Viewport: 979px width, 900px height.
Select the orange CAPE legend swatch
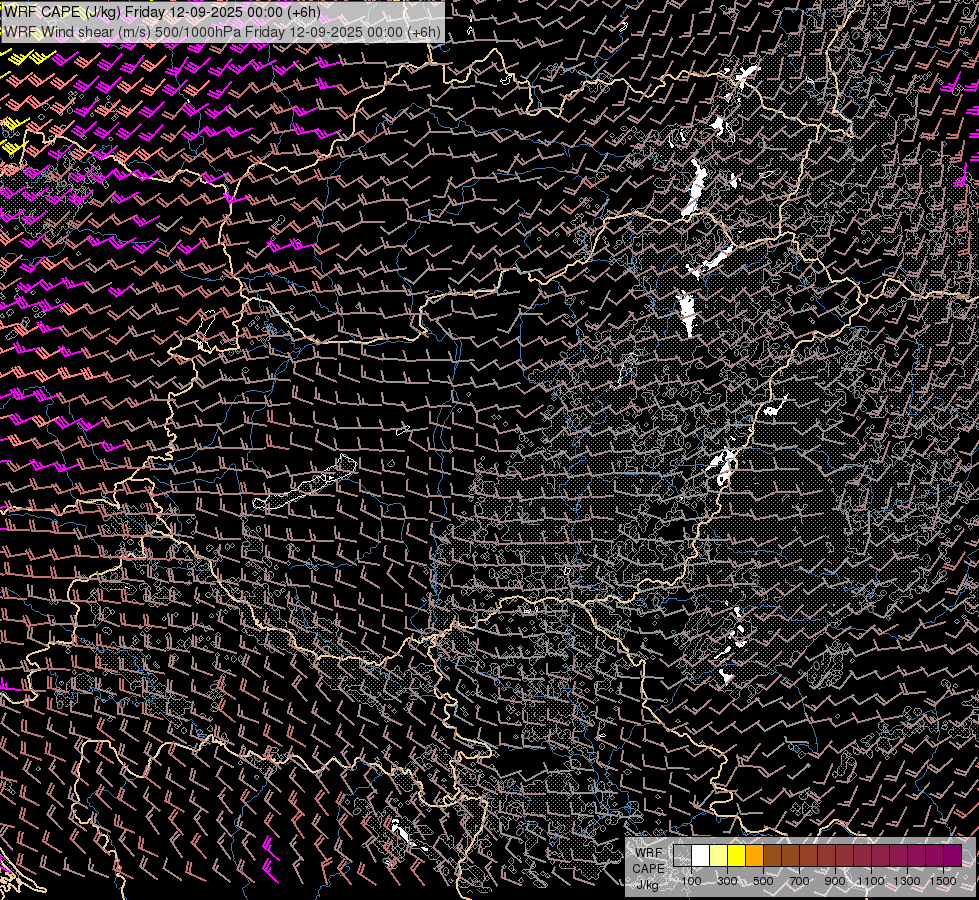coord(754,856)
